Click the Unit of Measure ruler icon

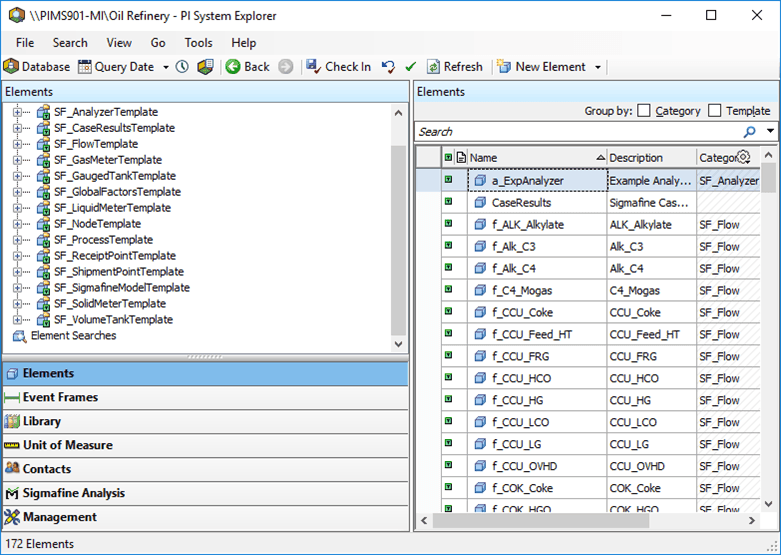[12, 445]
